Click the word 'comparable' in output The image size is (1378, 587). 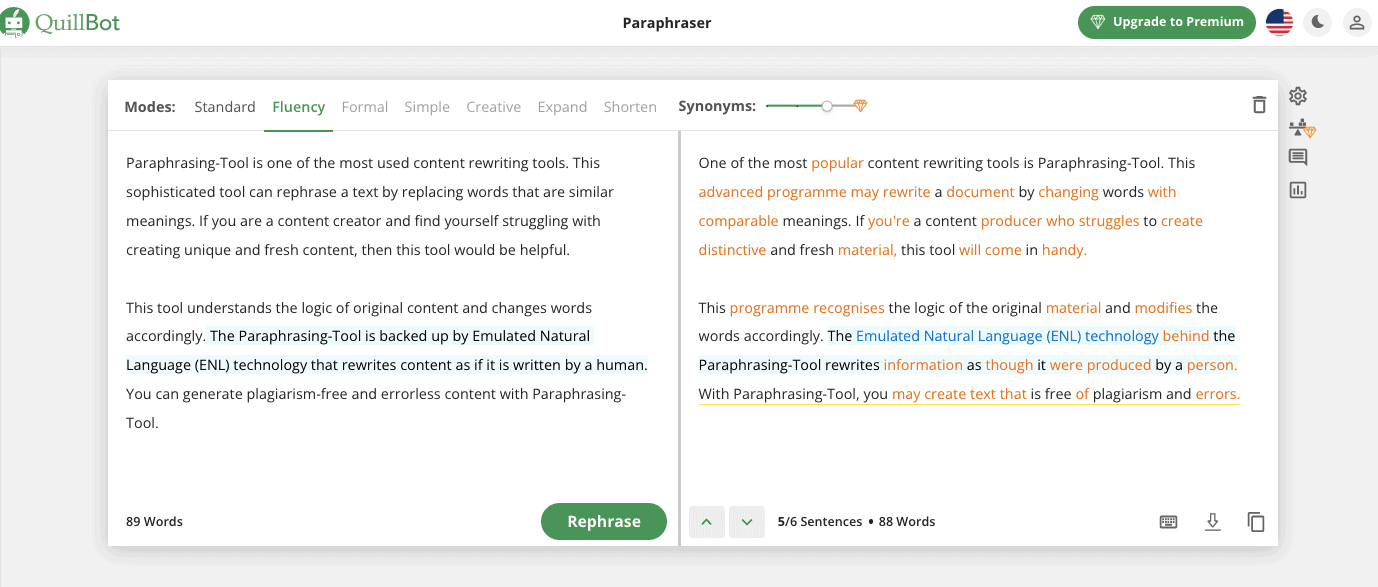(738, 221)
